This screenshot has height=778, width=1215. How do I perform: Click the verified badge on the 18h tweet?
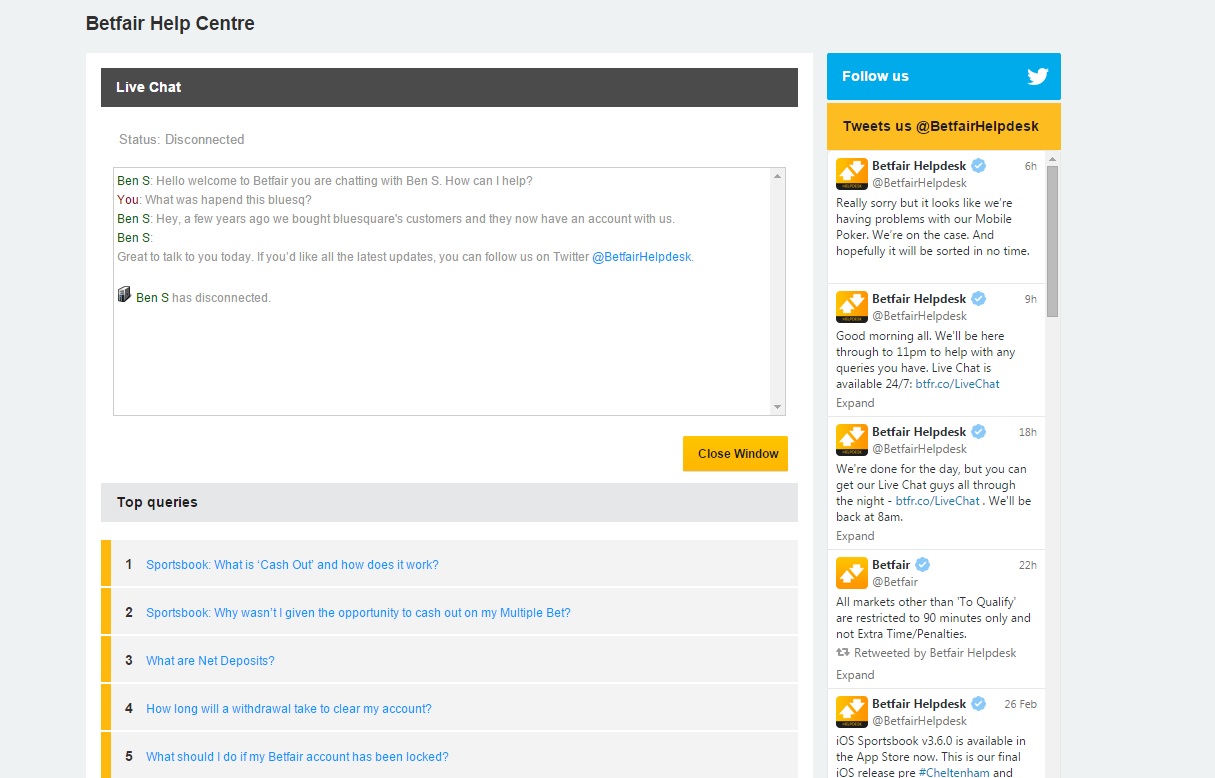[979, 432]
